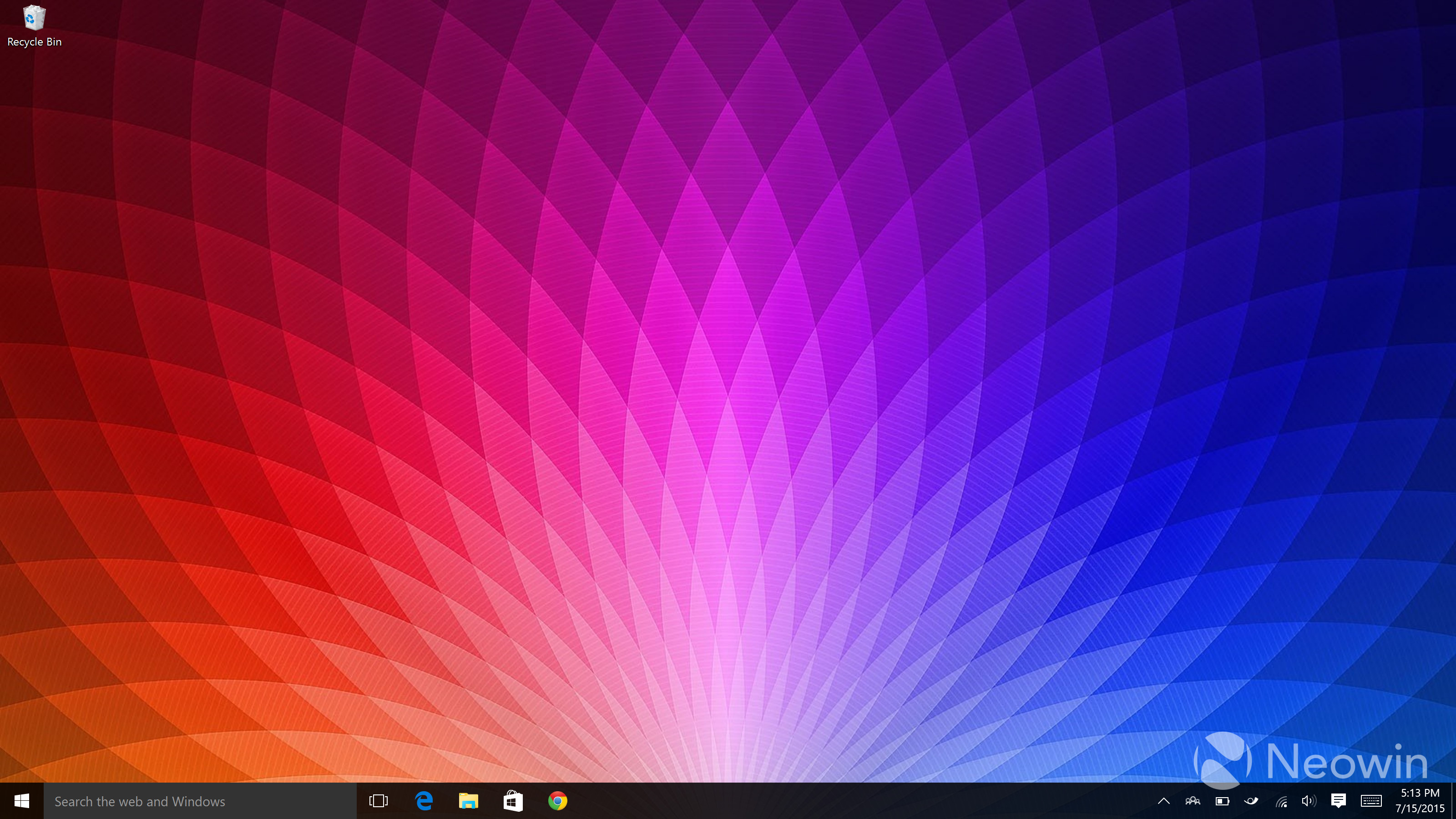
Task: Open File Explorer from the taskbar
Action: (x=468, y=801)
